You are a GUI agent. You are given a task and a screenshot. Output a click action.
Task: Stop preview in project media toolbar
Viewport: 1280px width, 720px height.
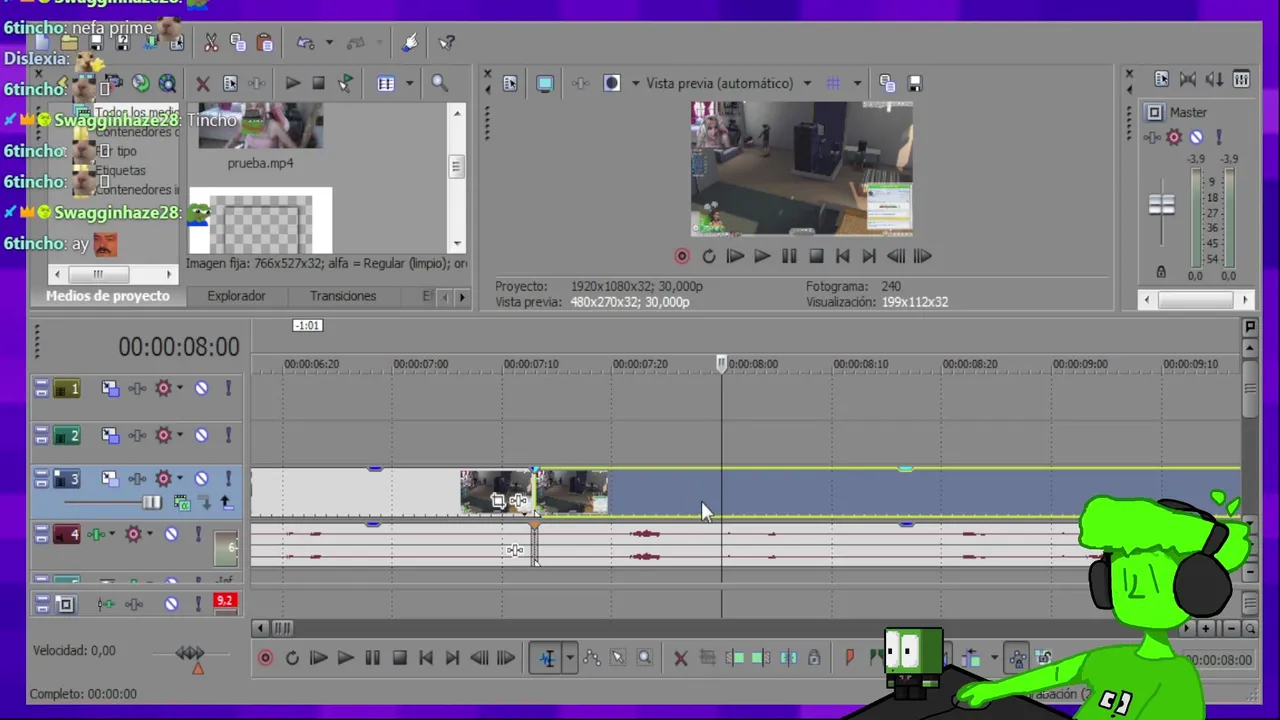pyautogui.click(x=318, y=84)
